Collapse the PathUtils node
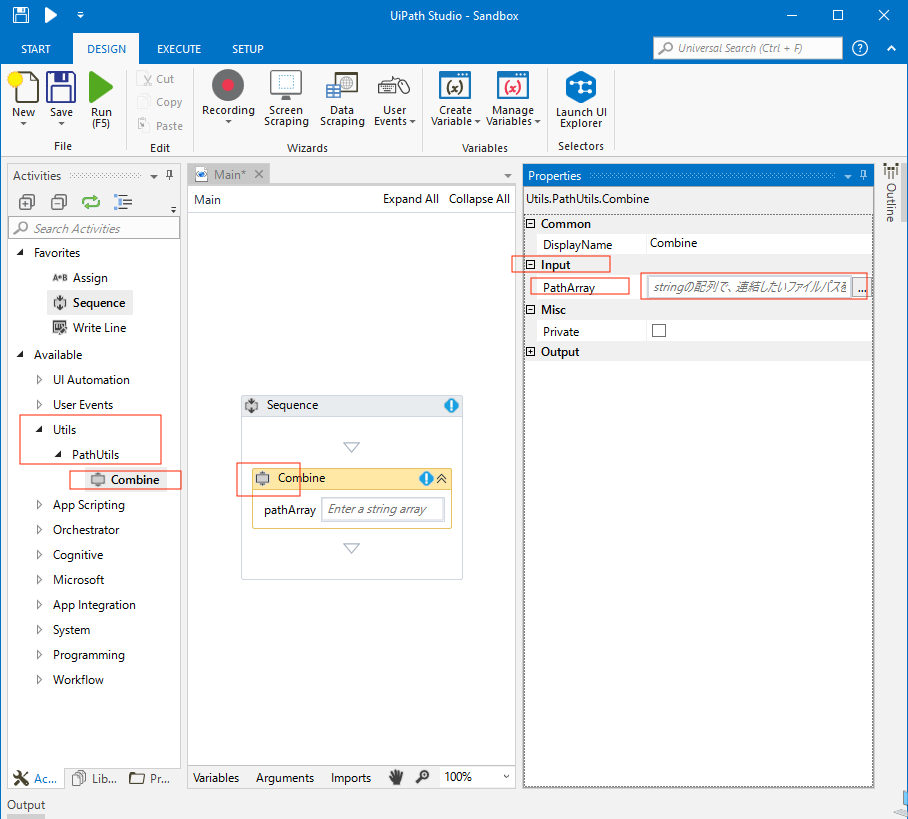Screen dimensions: 908x819 pyautogui.click(x=58, y=455)
